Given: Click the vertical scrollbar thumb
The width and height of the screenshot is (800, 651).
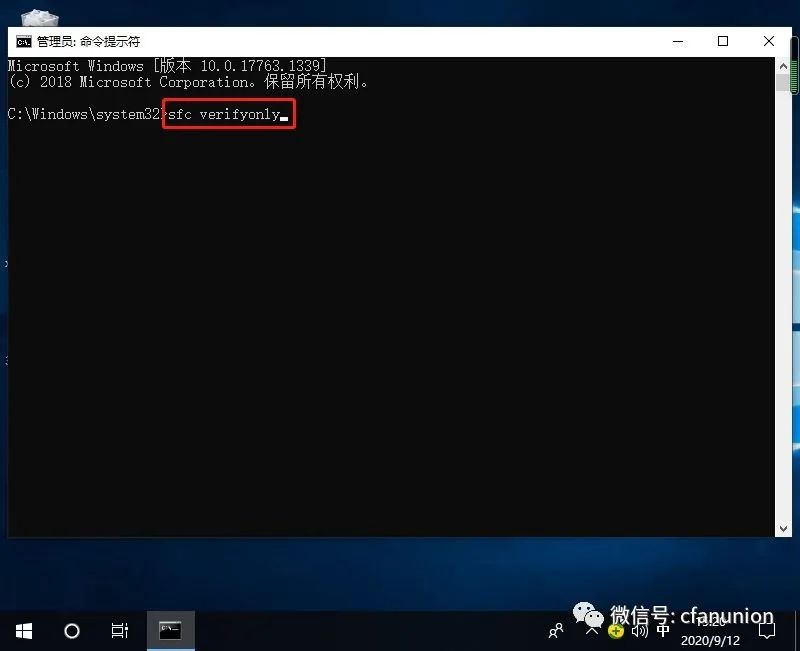Looking at the screenshot, I should (783, 83).
